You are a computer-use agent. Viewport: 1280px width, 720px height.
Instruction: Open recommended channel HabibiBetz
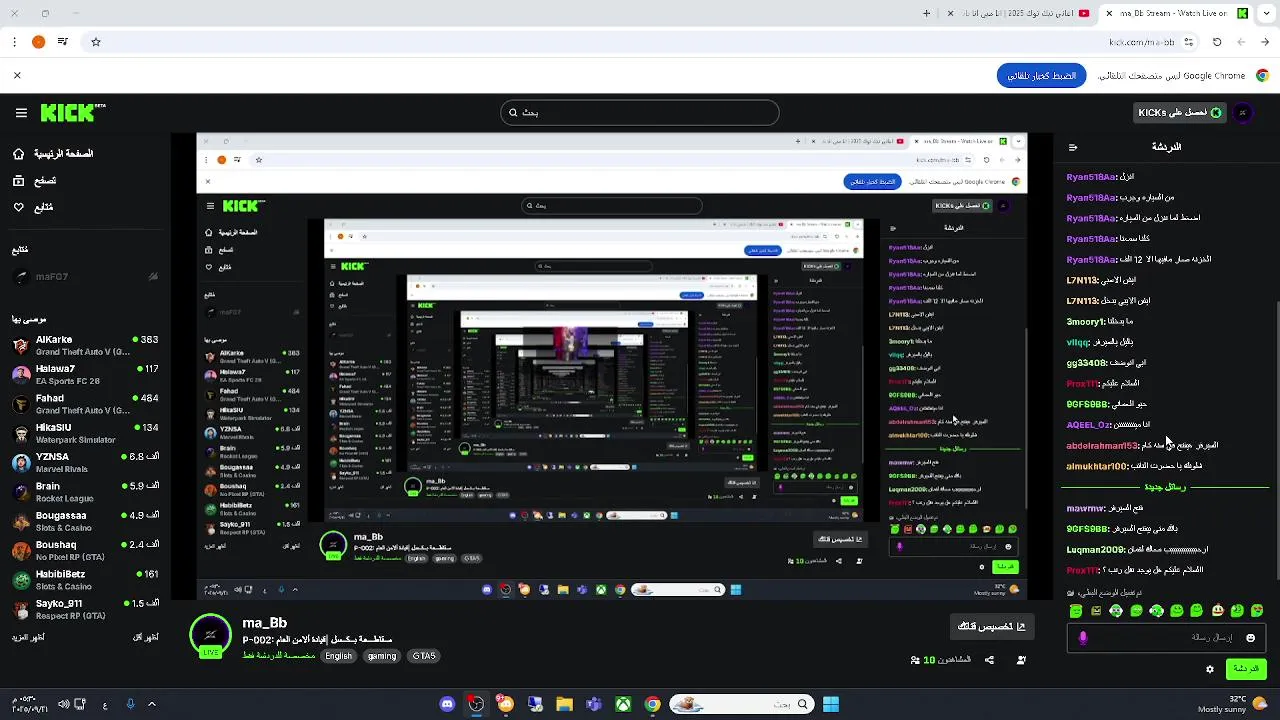pyautogui.click(x=85, y=580)
